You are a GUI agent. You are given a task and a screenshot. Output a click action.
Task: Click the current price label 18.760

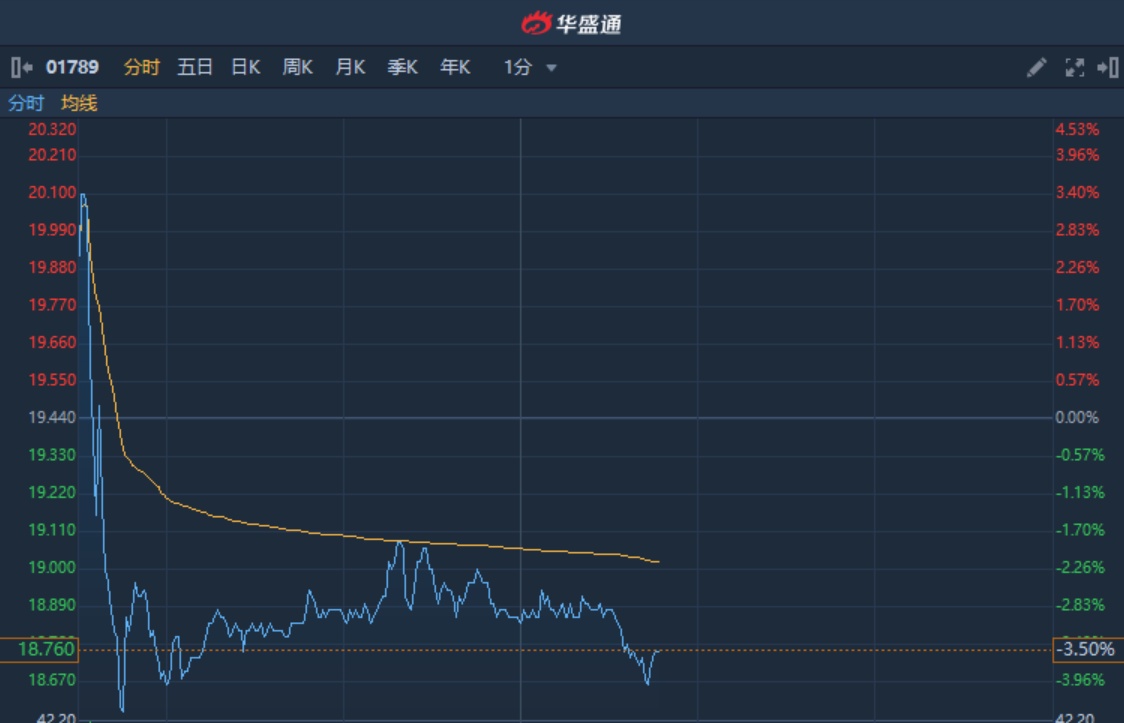coord(46,650)
